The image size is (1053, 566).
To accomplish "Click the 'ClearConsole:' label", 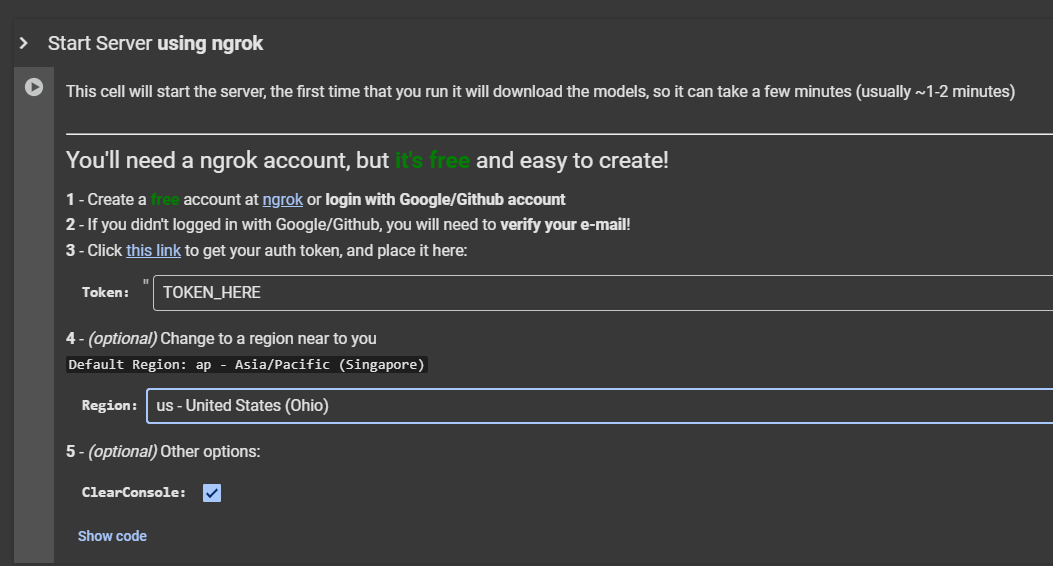I will [x=134, y=493].
